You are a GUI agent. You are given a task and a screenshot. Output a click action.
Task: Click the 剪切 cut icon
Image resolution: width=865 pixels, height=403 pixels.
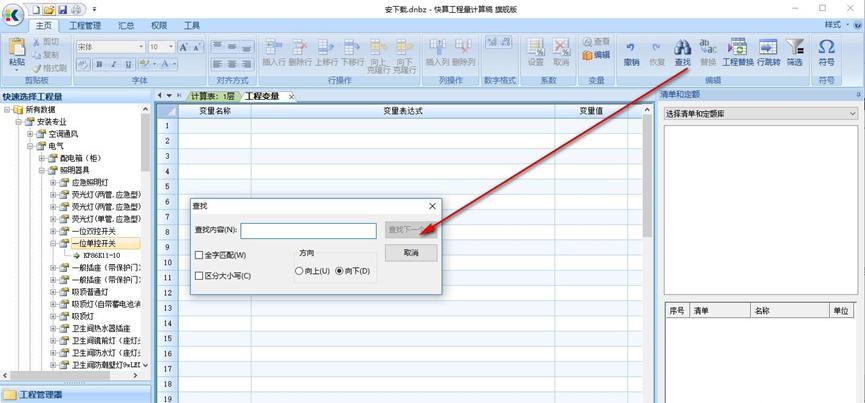coord(45,41)
